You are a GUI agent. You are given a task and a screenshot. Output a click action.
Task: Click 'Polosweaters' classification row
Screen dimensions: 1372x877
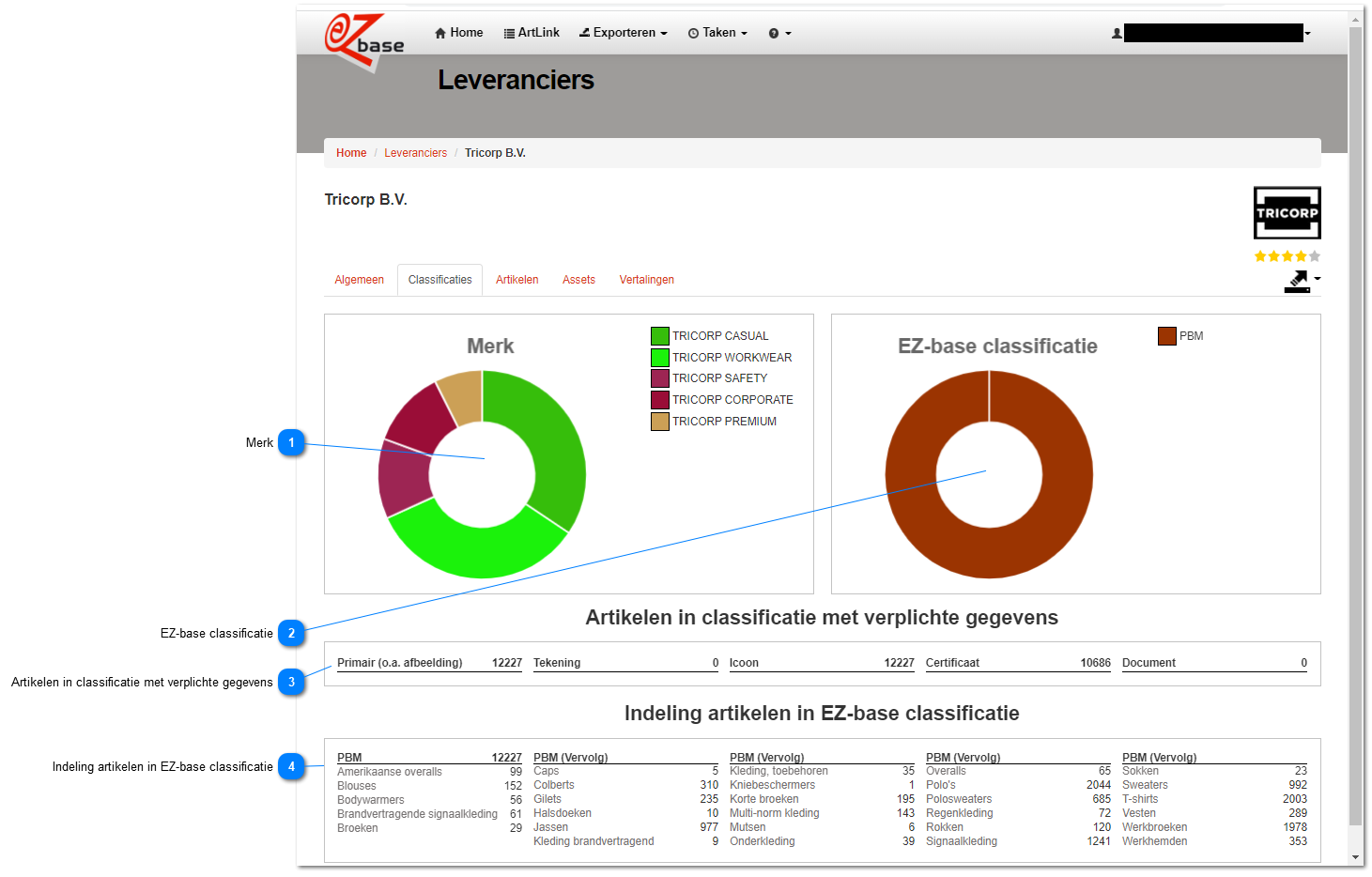pyautogui.click(x=1018, y=799)
